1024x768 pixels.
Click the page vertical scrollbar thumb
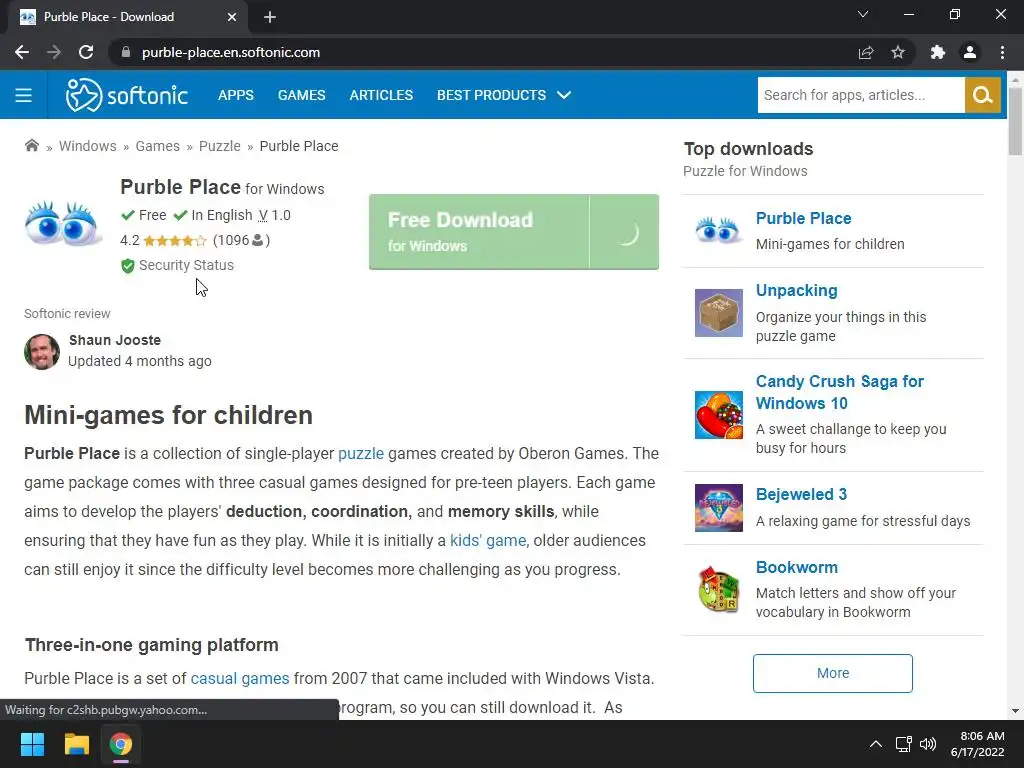coord(1015,121)
